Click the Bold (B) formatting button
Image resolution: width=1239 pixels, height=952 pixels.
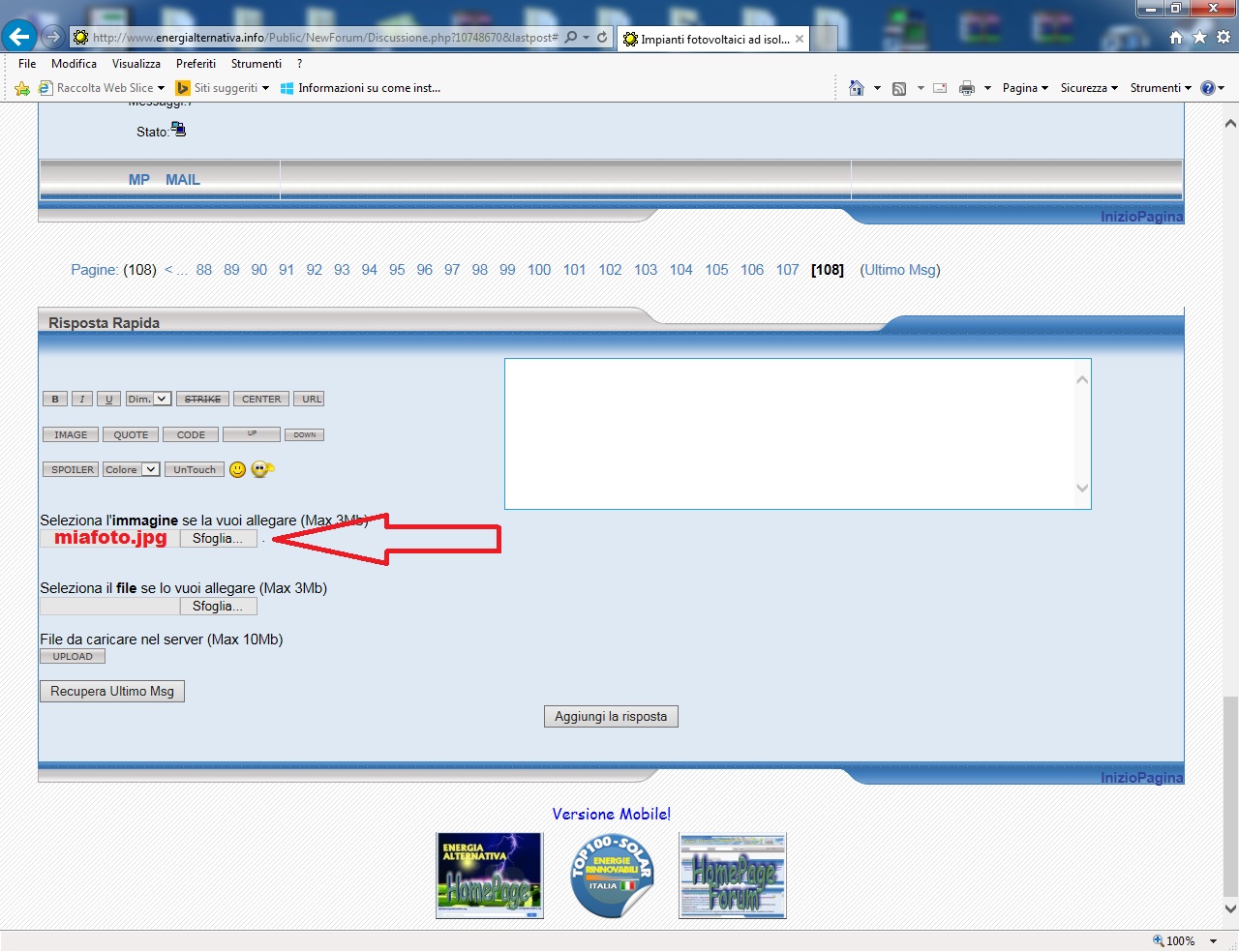pos(55,400)
